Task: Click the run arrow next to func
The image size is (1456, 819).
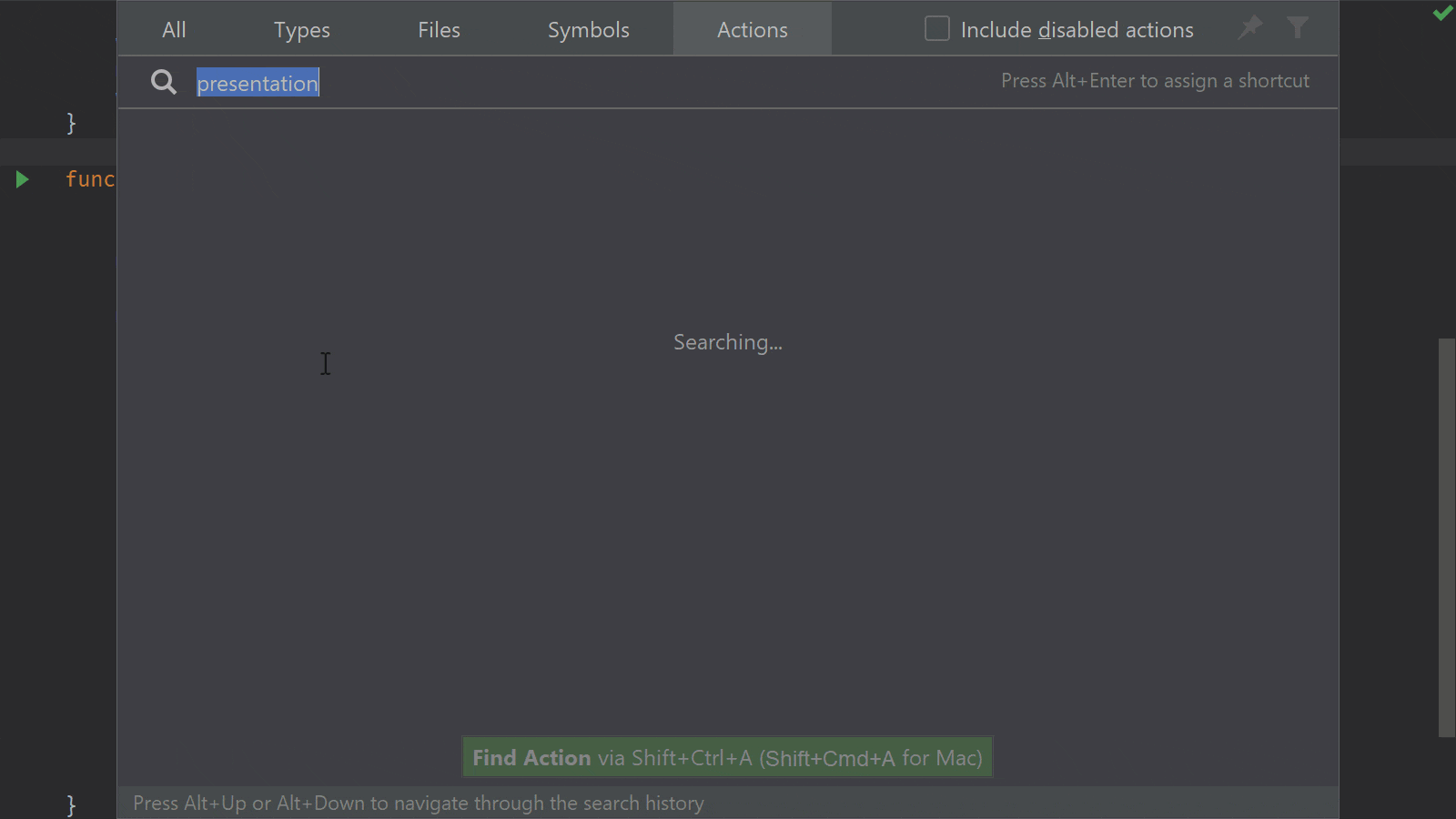Action: [23, 179]
